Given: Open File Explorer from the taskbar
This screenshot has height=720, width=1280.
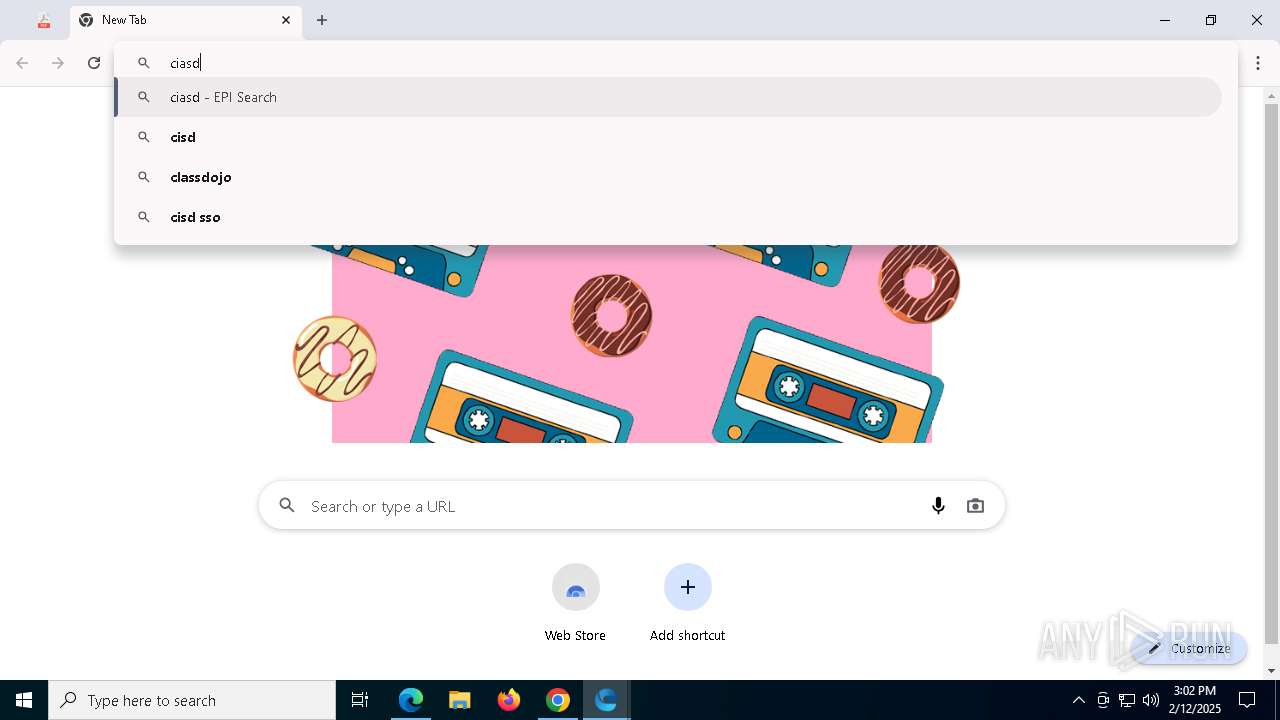Looking at the screenshot, I should point(460,700).
